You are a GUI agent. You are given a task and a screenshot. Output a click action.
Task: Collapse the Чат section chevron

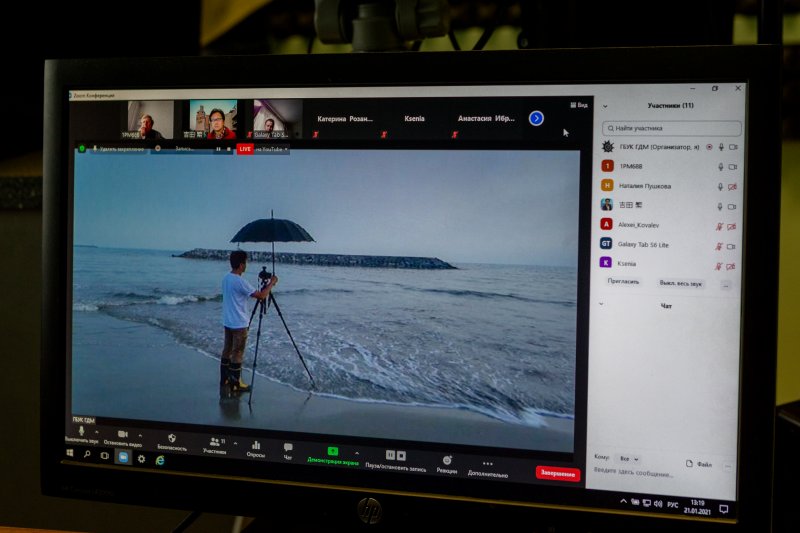pos(601,304)
